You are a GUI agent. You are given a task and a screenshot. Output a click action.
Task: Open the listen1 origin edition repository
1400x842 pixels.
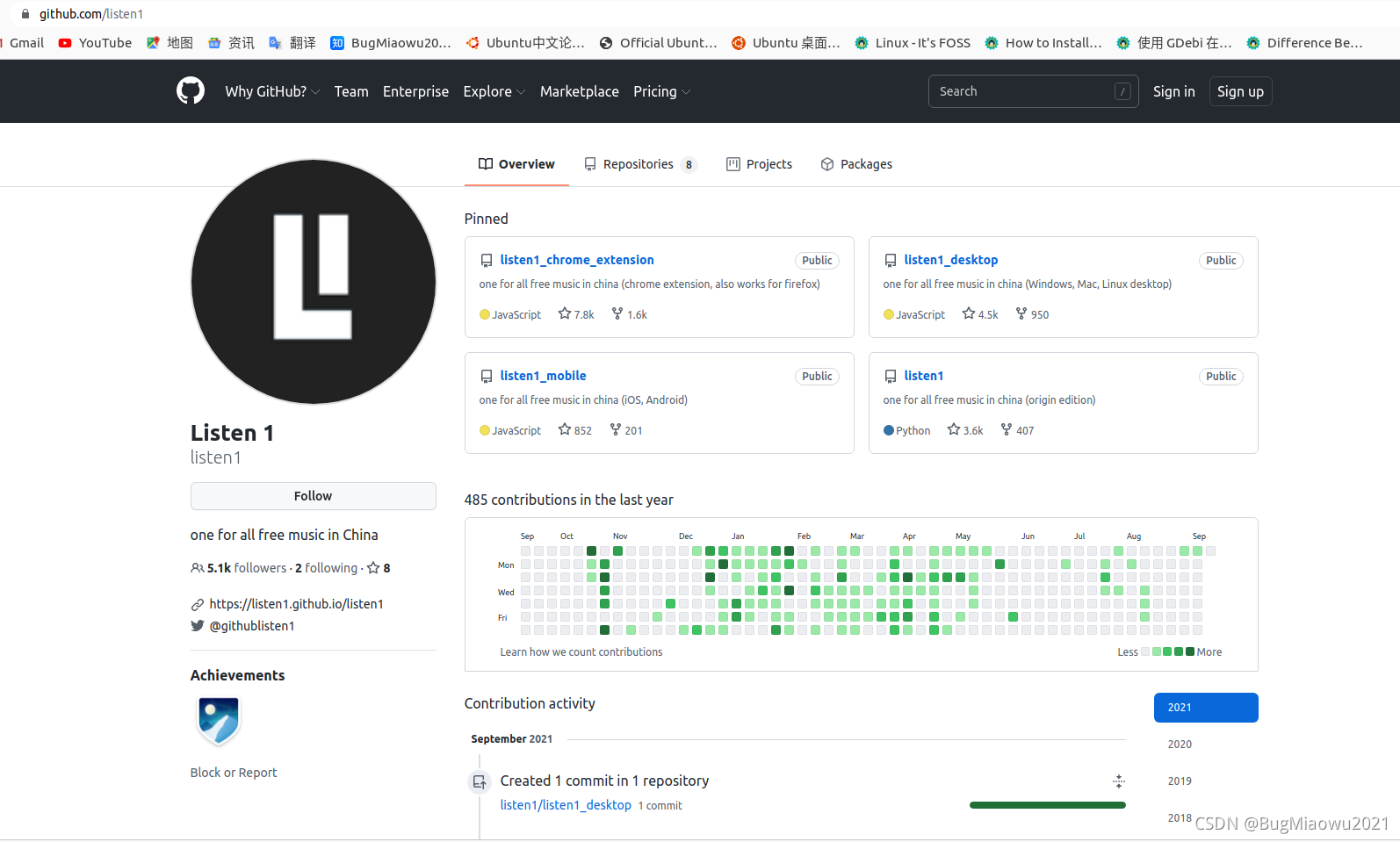(924, 376)
